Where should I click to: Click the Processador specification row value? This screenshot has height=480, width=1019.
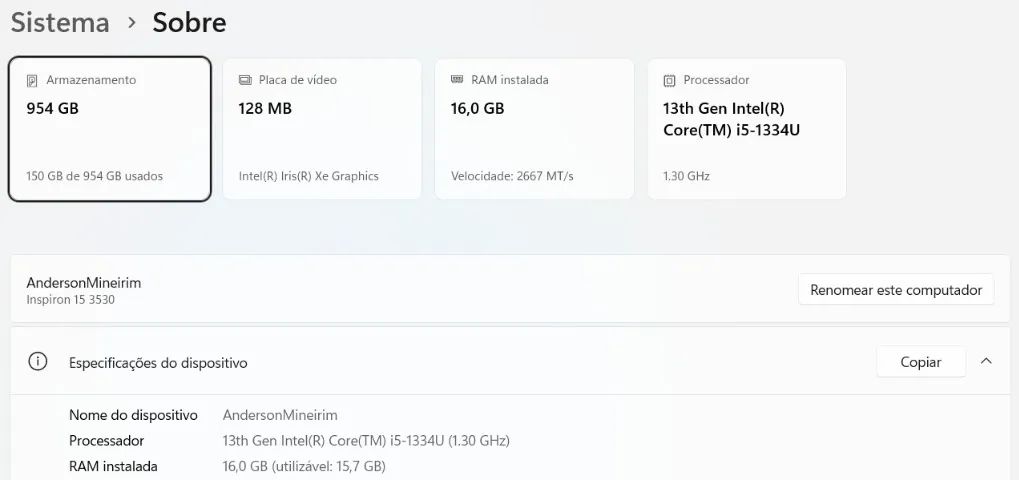(366, 441)
